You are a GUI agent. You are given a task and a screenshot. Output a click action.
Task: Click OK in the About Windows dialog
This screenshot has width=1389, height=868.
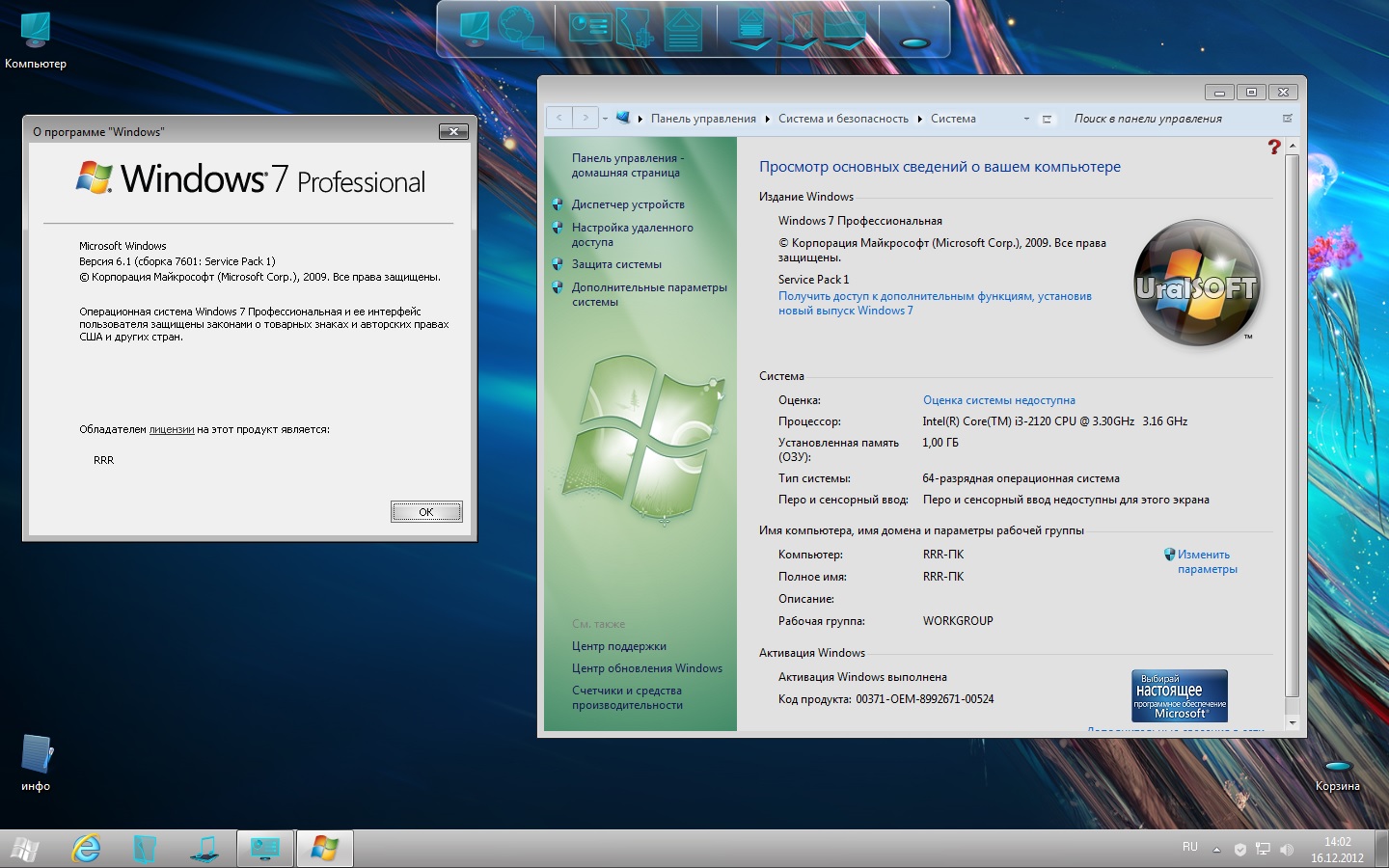coord(426,512)
